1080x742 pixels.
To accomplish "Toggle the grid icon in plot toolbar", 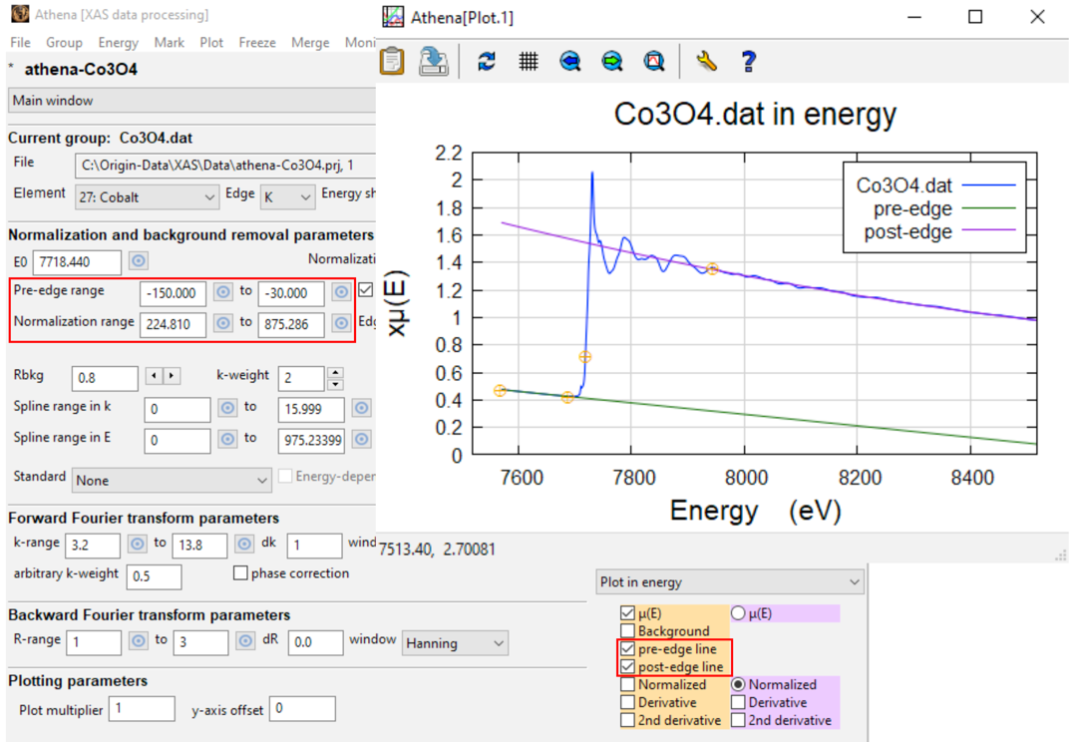I will click(x=528, y=61).
